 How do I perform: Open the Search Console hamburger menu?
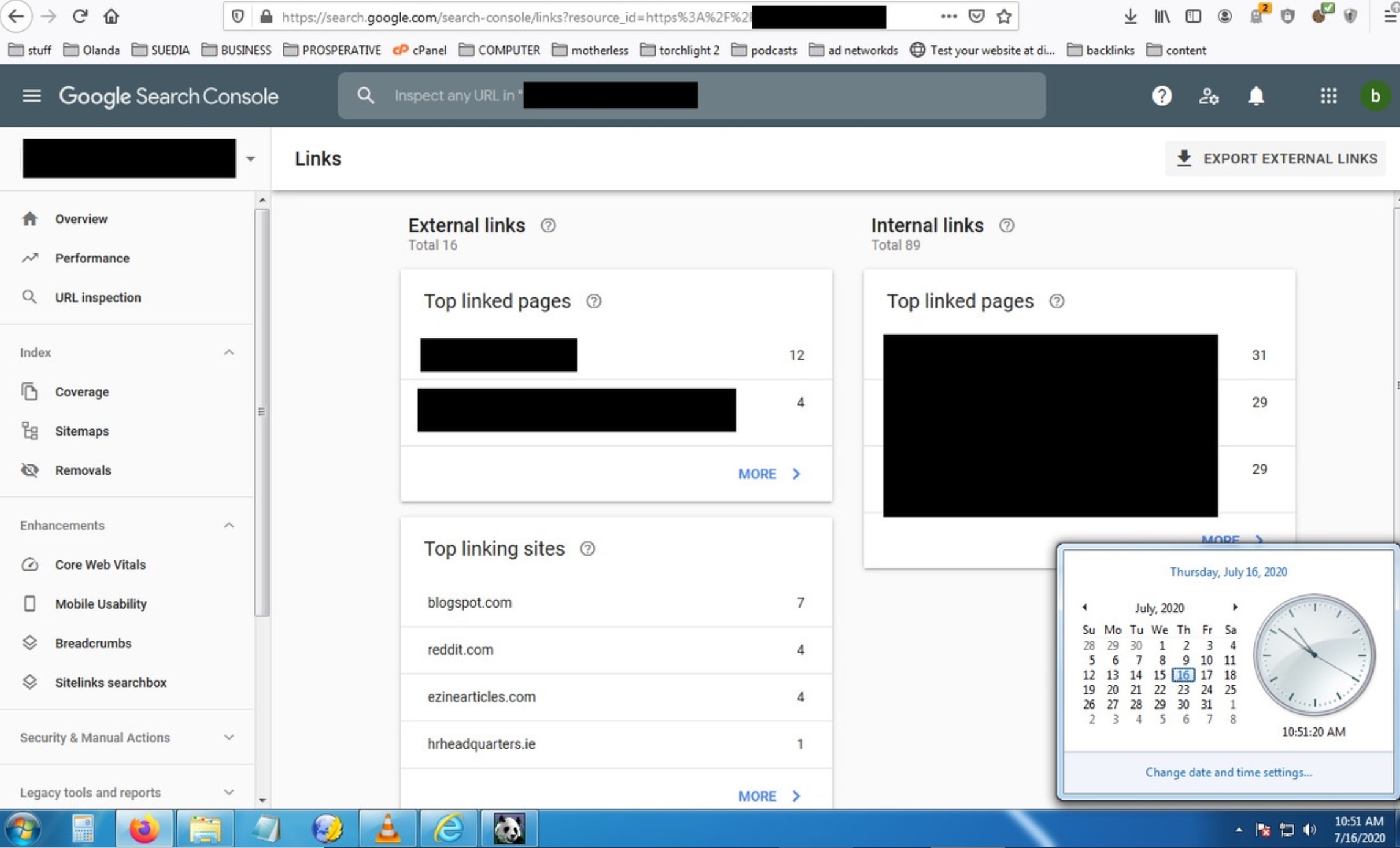click(32, 96)
